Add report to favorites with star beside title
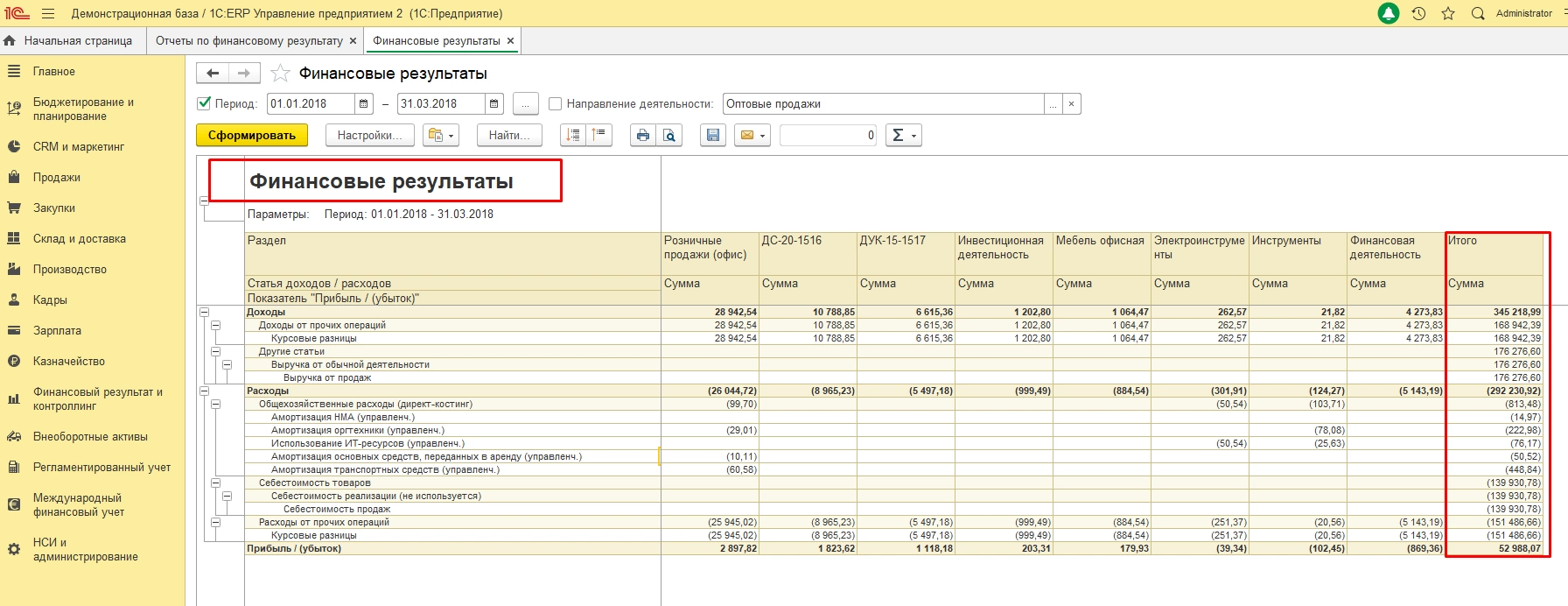1568x606 pixels. coord(280,74)
